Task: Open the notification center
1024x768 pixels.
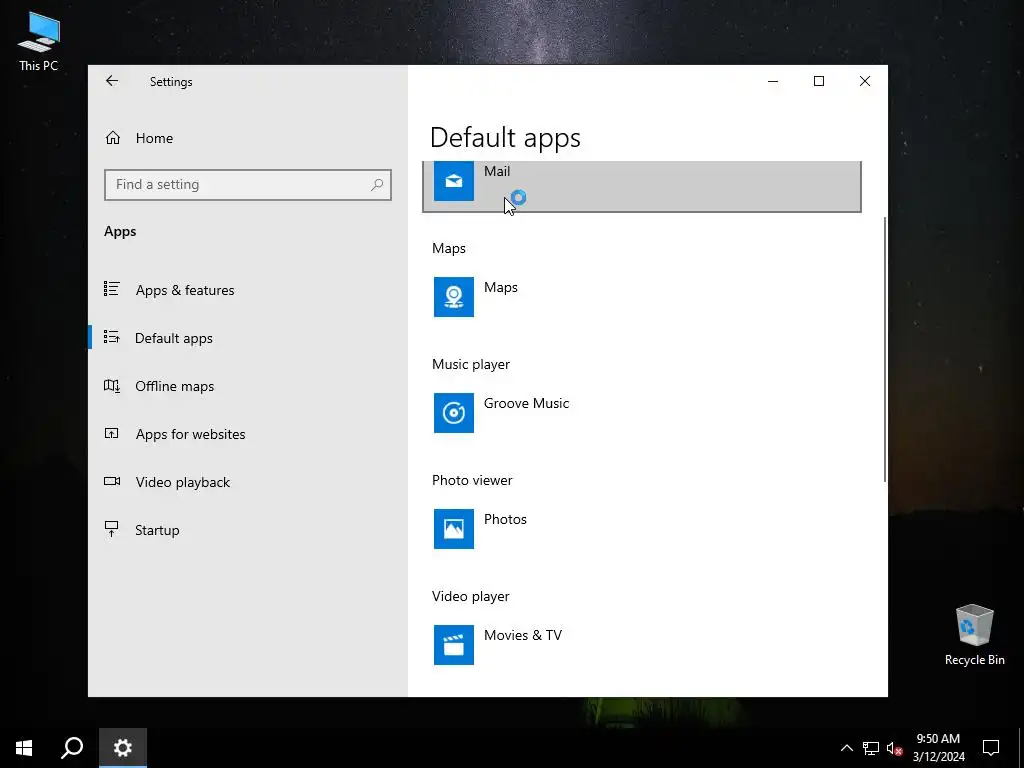Action: pyautogui.click(x=991, y=748)
